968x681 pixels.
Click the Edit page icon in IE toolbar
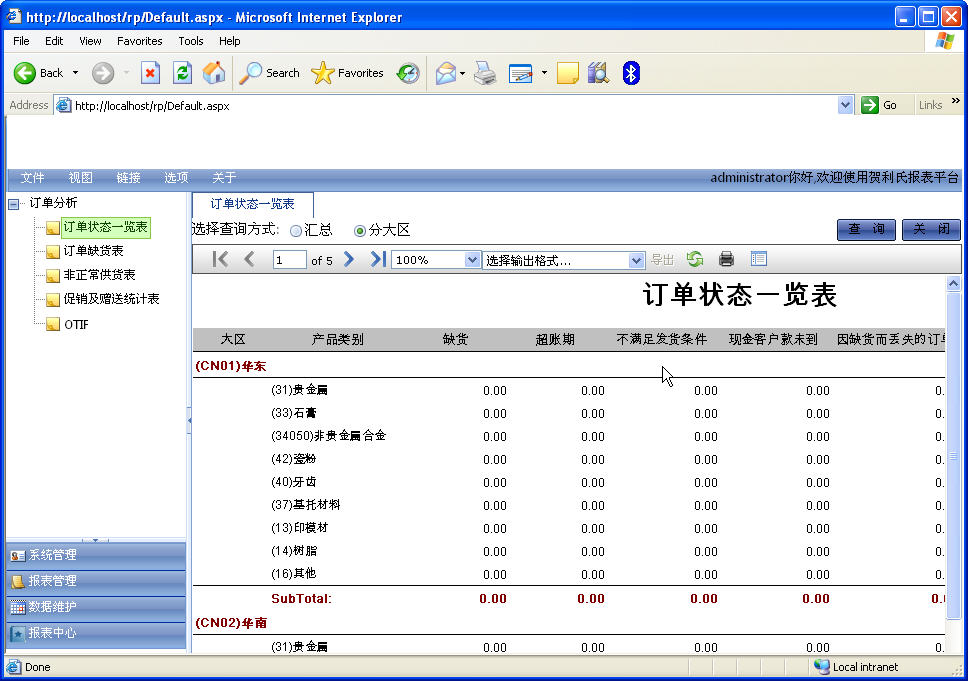520,73
